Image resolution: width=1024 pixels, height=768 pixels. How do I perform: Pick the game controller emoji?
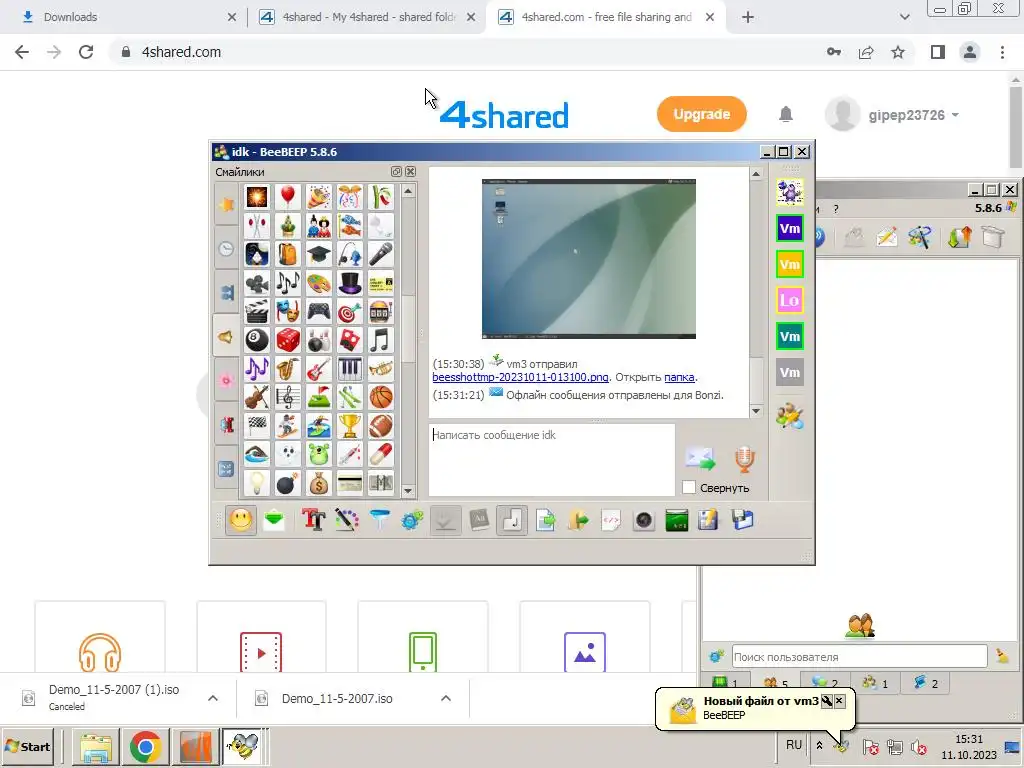(319, 312)
